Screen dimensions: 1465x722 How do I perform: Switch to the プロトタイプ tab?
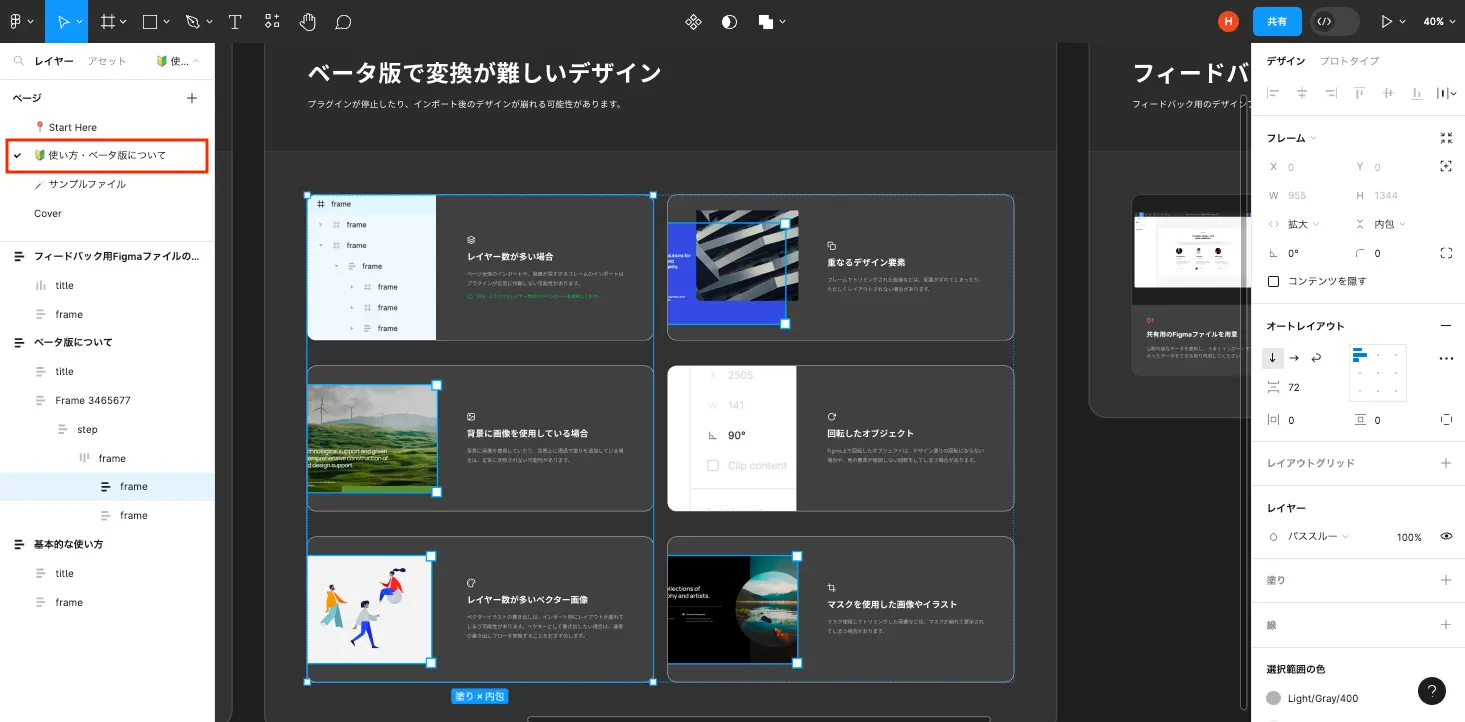point(1349,61)
